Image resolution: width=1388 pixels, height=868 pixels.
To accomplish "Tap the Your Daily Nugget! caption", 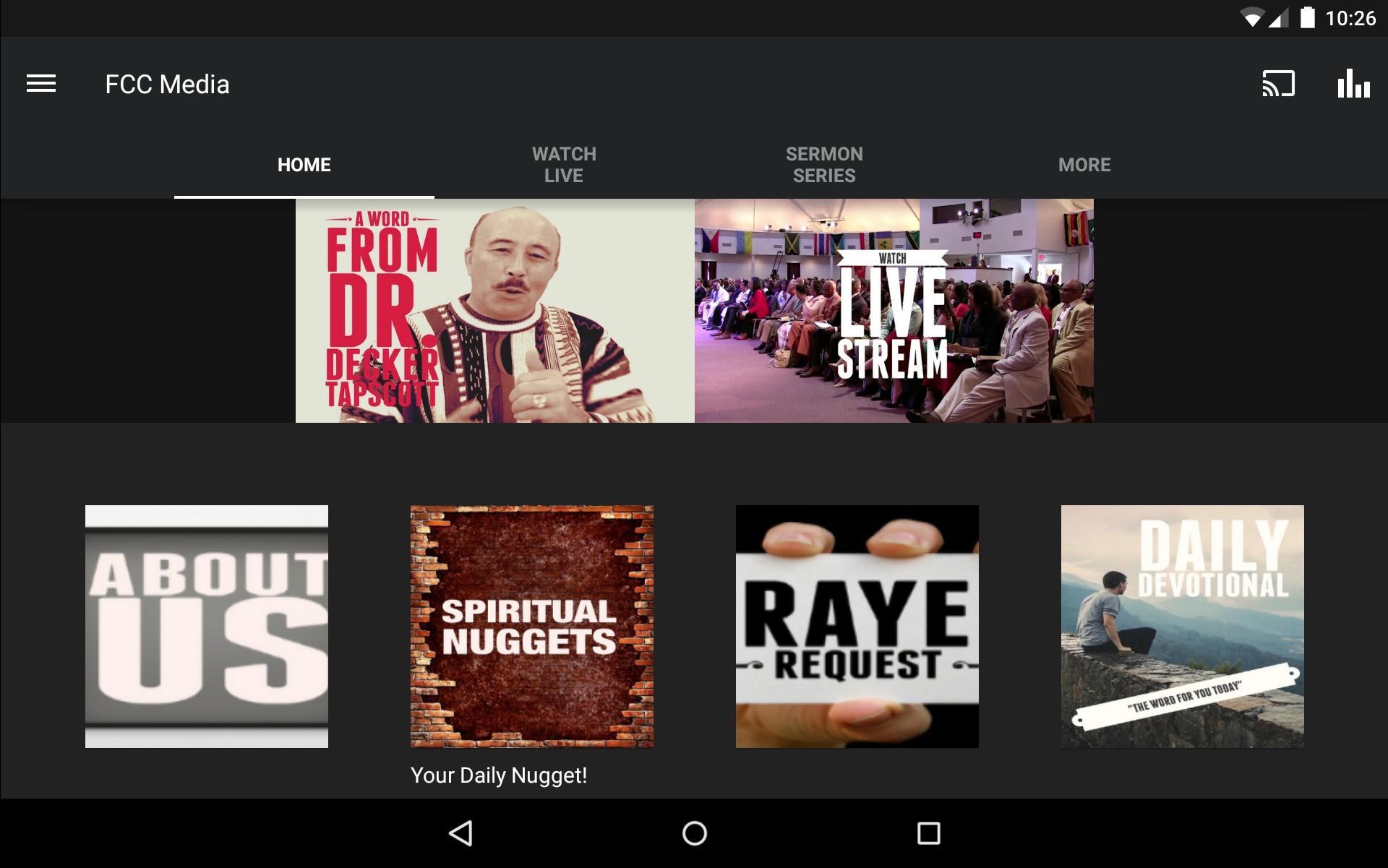I will 499,775.
